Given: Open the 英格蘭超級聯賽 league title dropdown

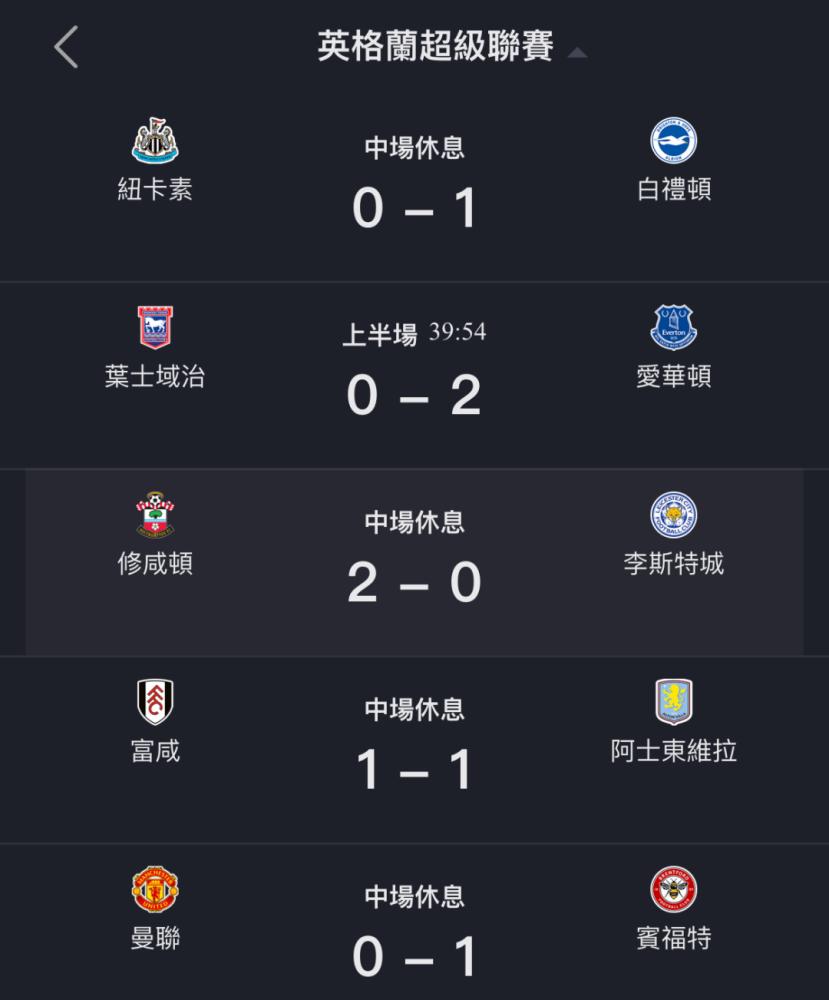Looking at the screenshot, I should 436,47.
